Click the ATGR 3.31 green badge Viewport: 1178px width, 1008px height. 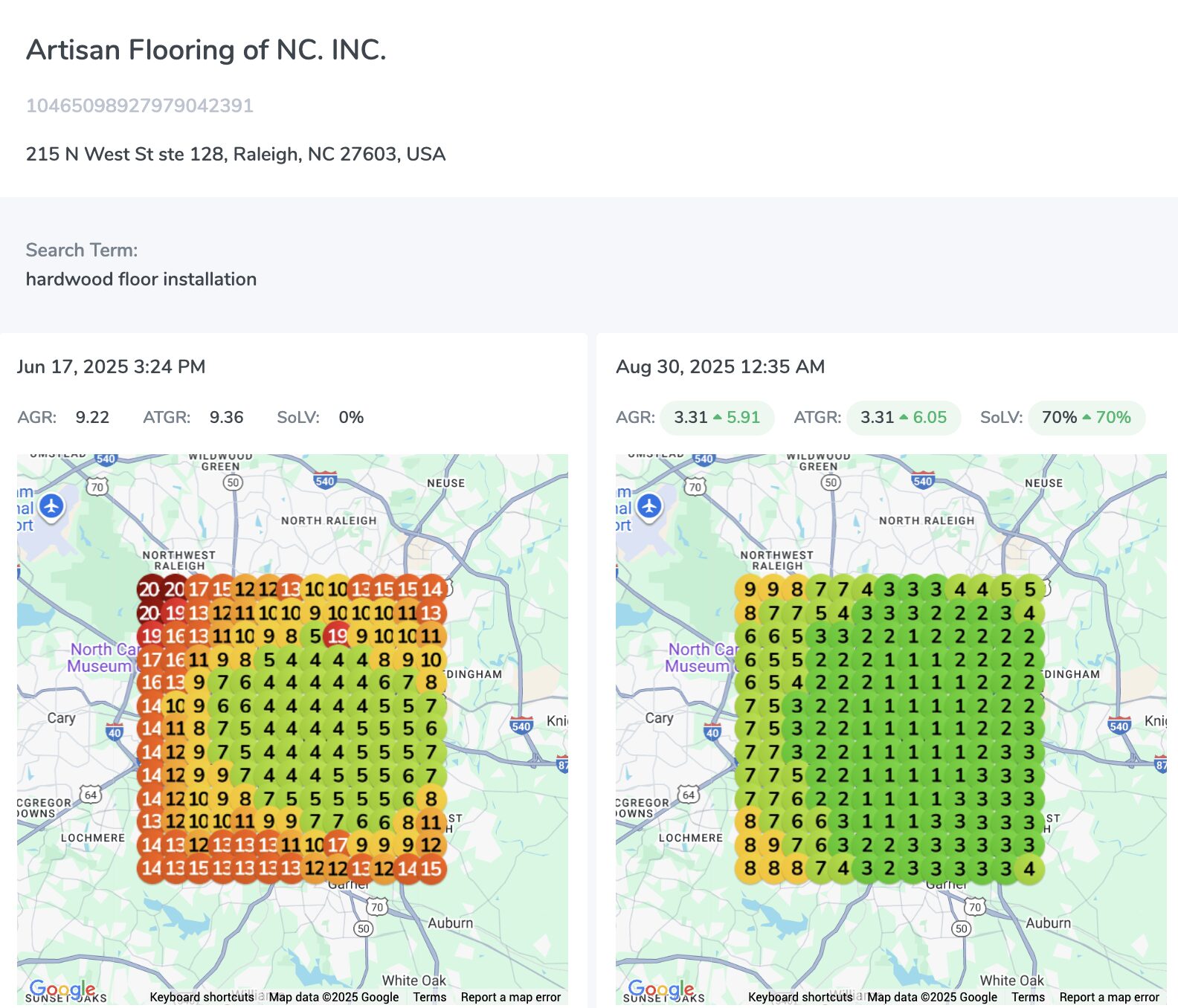(x=903, y=418)
